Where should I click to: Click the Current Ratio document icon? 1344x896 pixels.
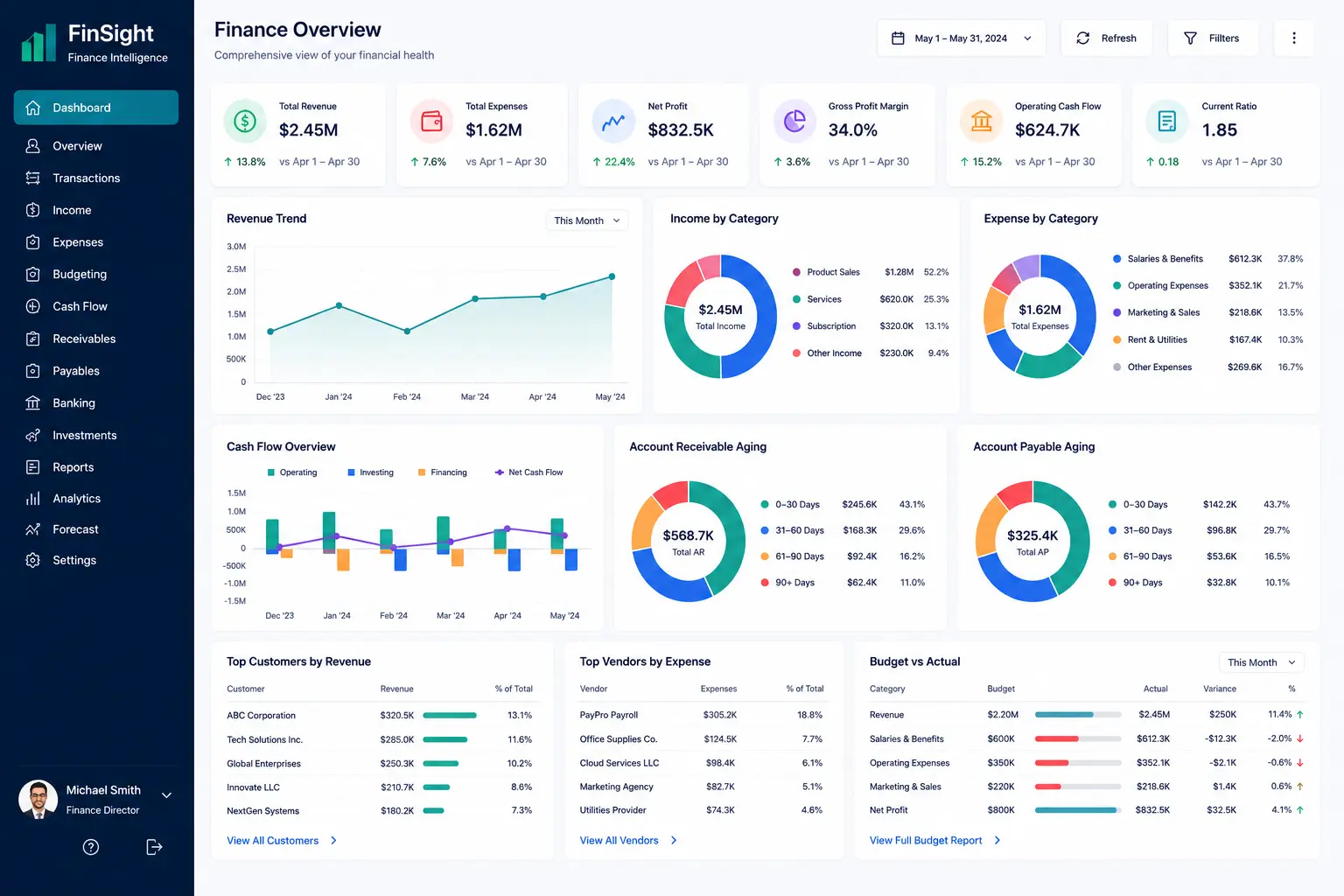click(1167, 121)
